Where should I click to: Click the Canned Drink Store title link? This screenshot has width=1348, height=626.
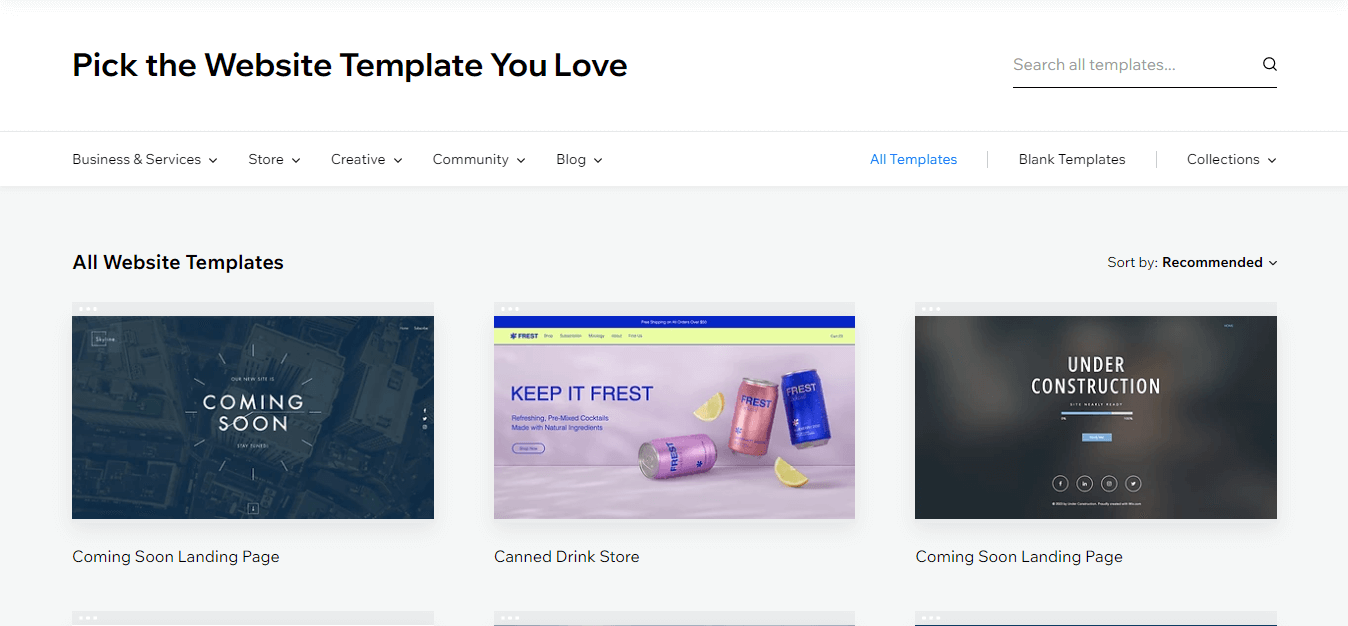click(x=566, y=557)
